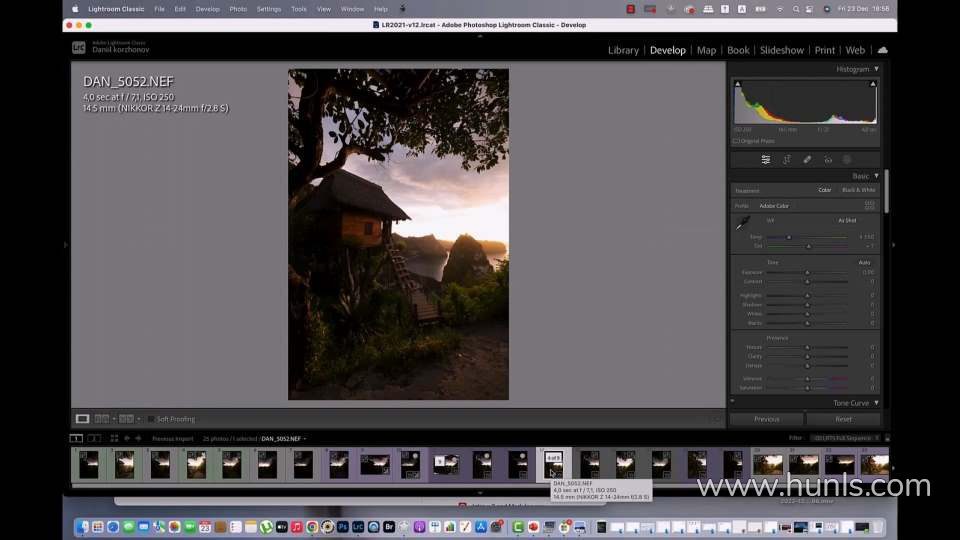Open grid view from filmstrip bar
The image size is (960, 540).
[113, 438]
